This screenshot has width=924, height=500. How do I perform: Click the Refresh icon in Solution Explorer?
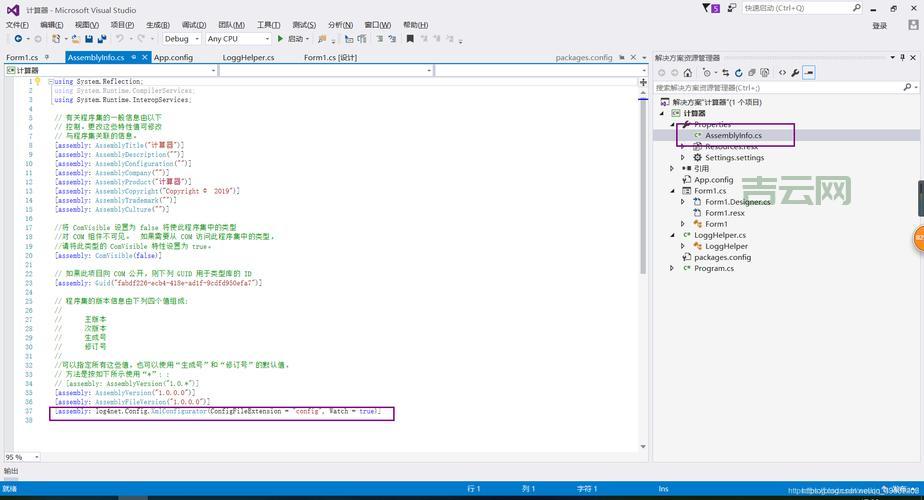tap(737, 73)
